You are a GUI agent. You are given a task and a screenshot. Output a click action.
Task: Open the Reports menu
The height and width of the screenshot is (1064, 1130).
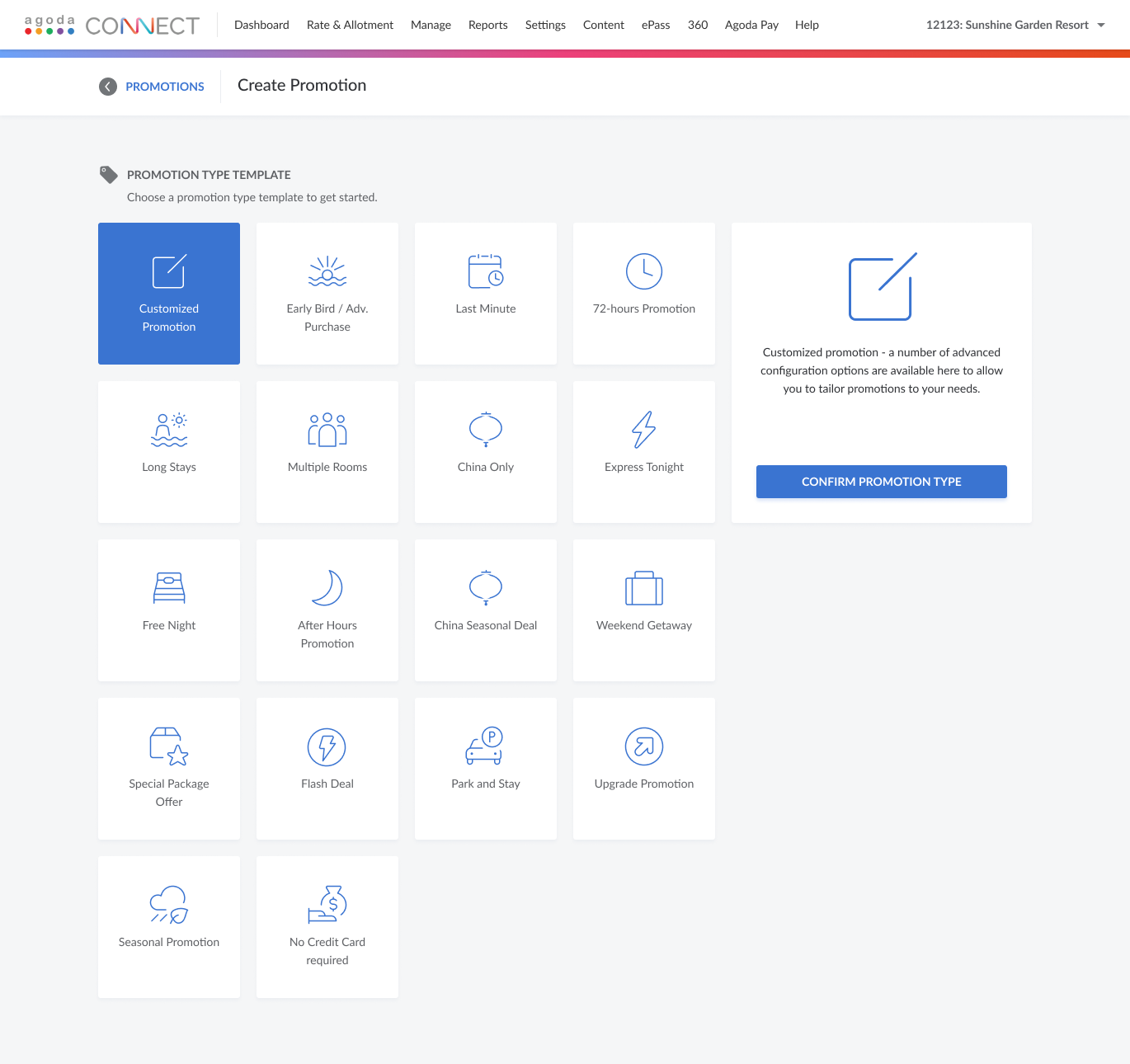pyautogui.click(x=487, y=25)
